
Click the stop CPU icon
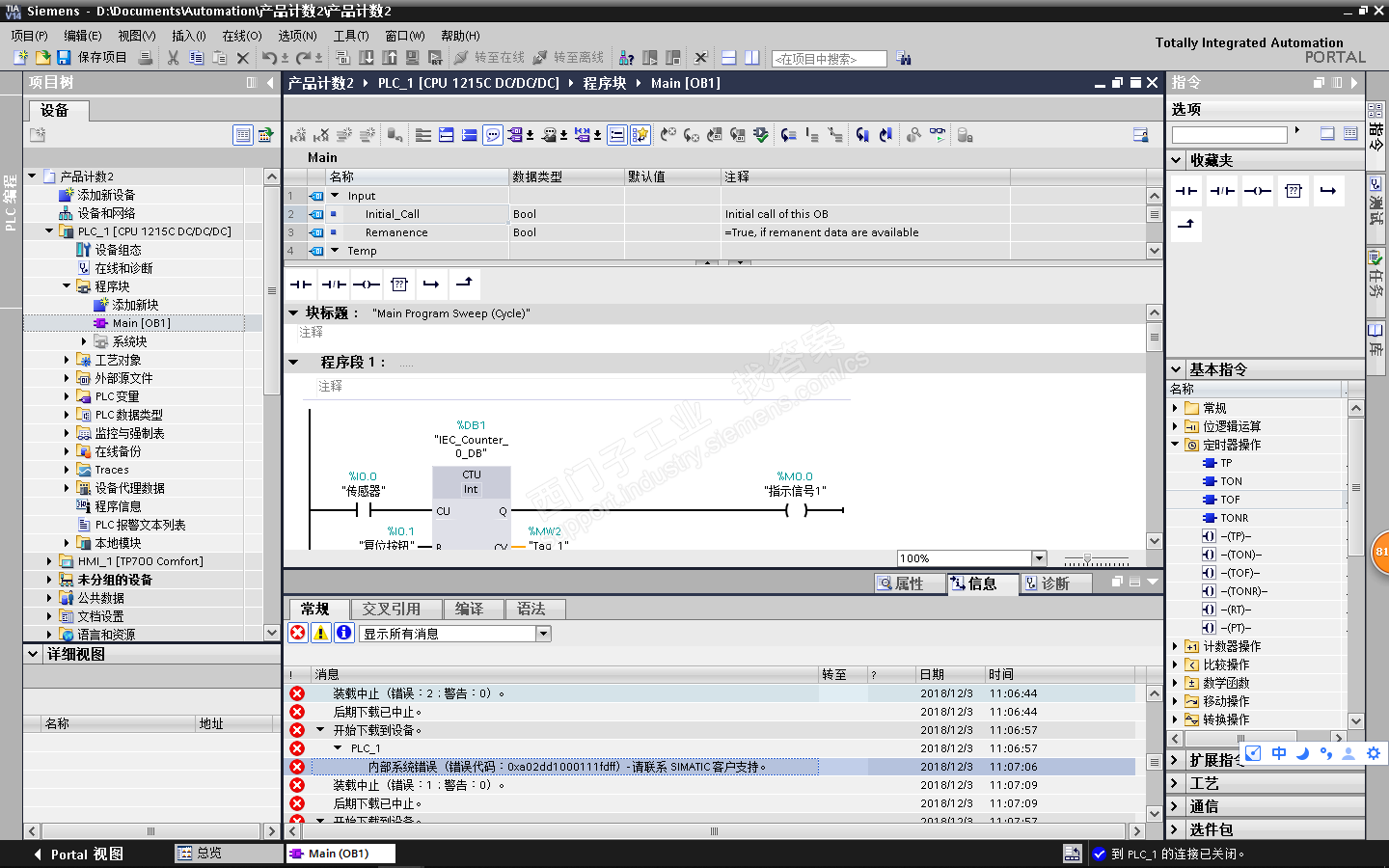[x=673, y=58]
